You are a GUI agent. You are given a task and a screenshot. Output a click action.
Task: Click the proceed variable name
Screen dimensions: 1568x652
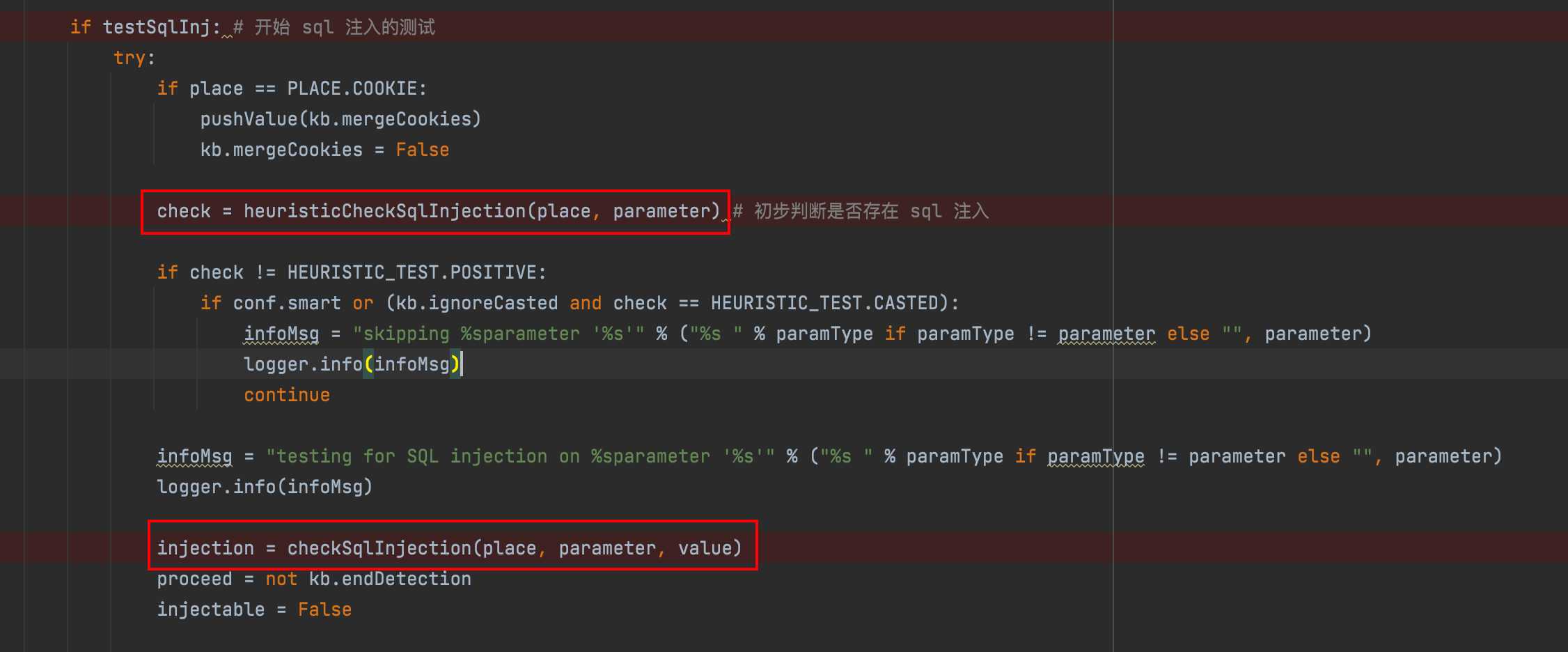click(194, 579)
